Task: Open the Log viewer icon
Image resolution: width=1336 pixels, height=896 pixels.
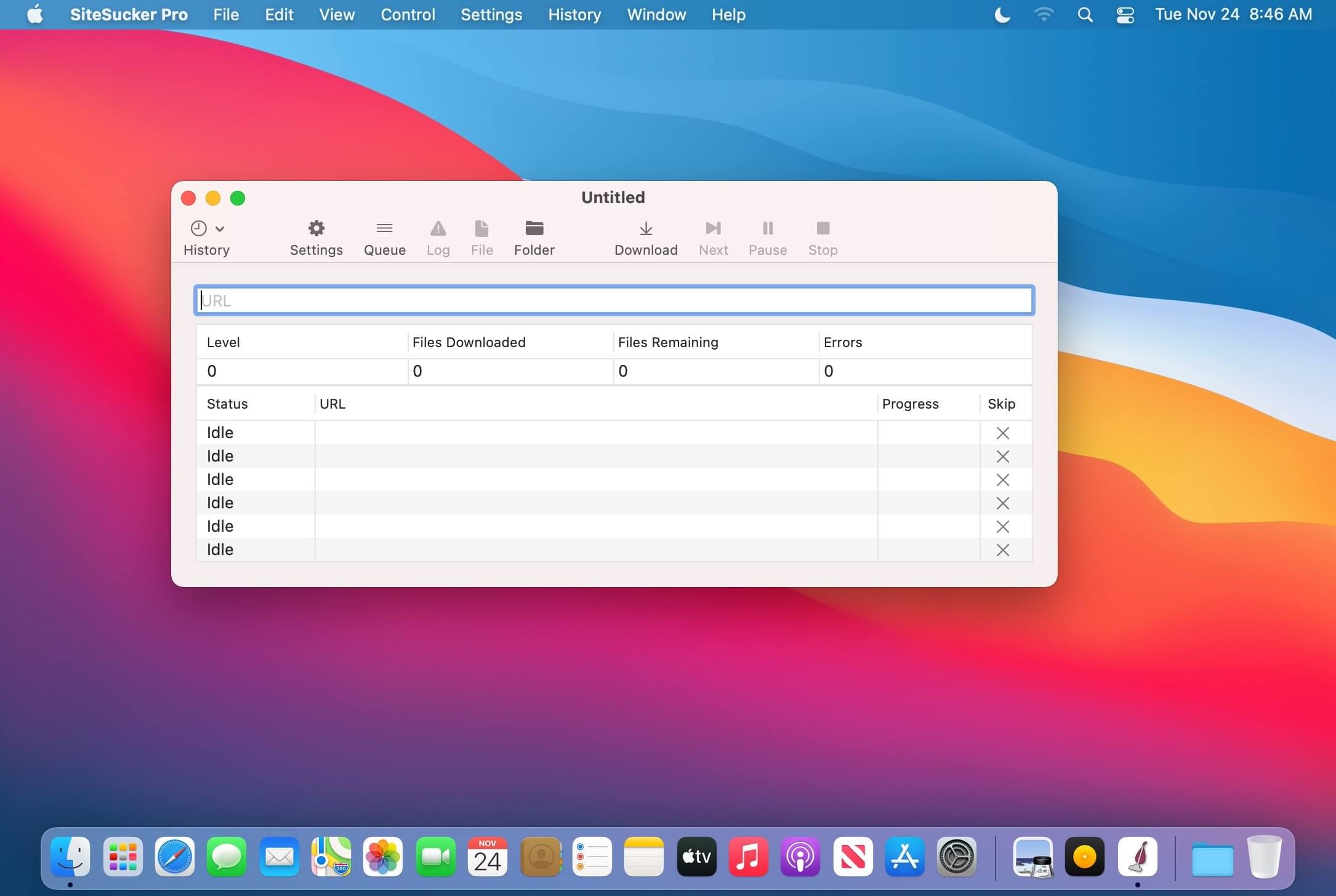Action: pyautogui.click(x=437, y=237)
